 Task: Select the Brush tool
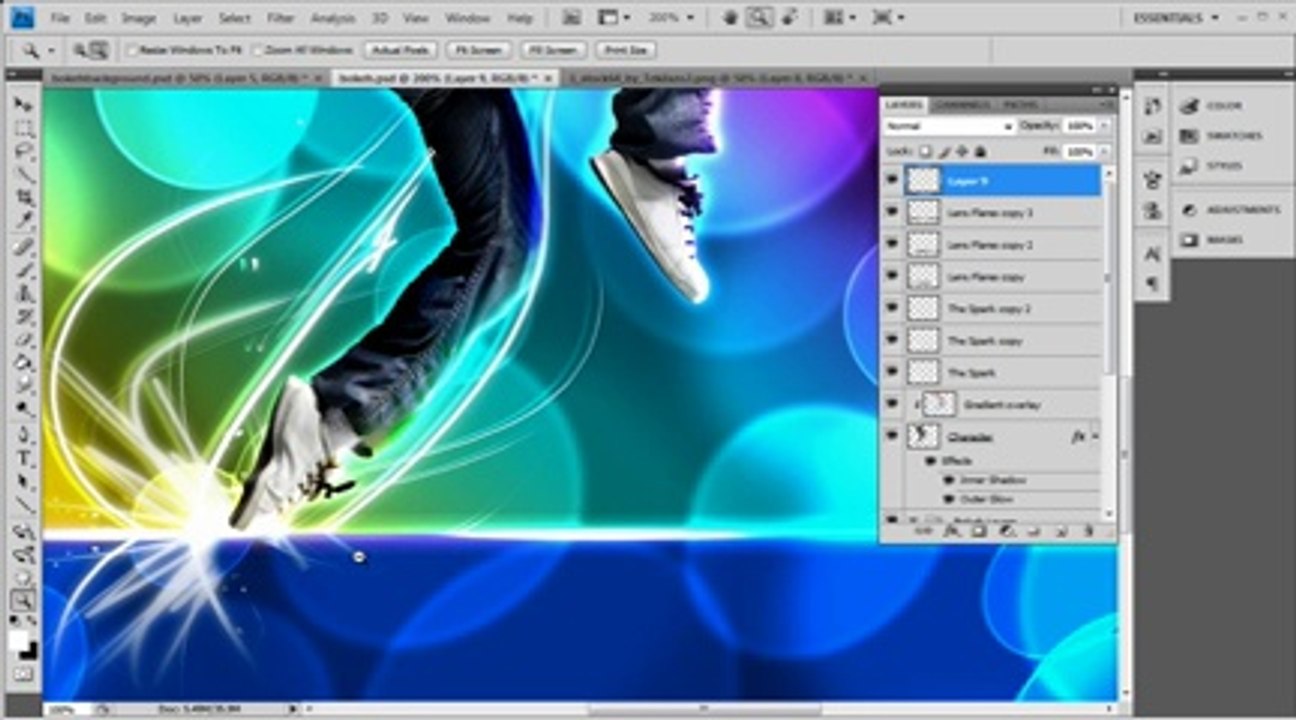(x=23, y=270)
